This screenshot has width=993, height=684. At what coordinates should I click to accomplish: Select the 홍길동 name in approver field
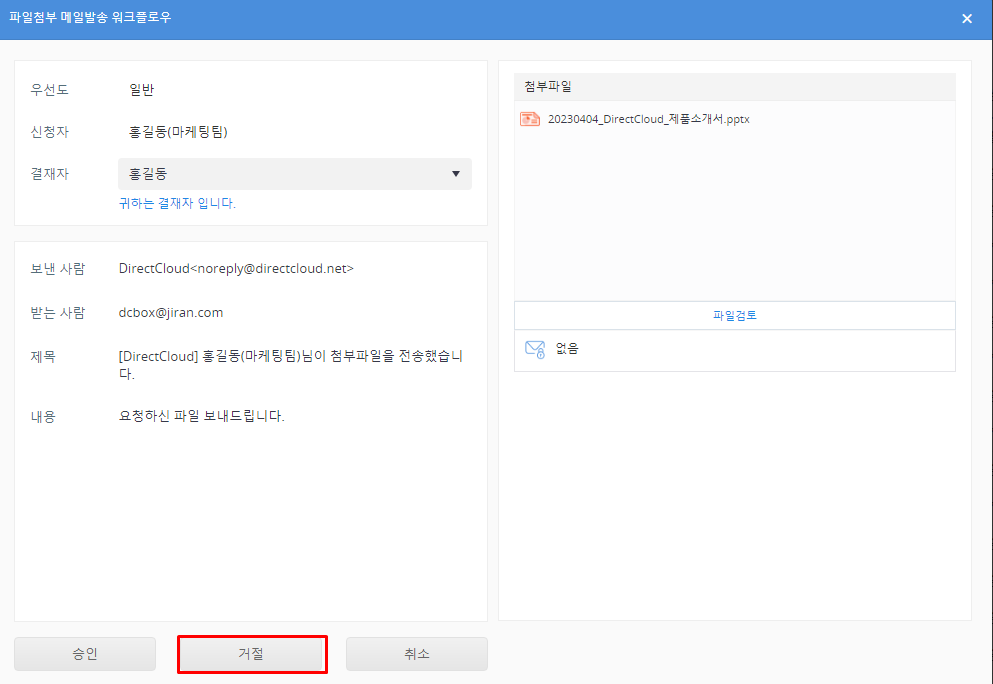point(149,174)
